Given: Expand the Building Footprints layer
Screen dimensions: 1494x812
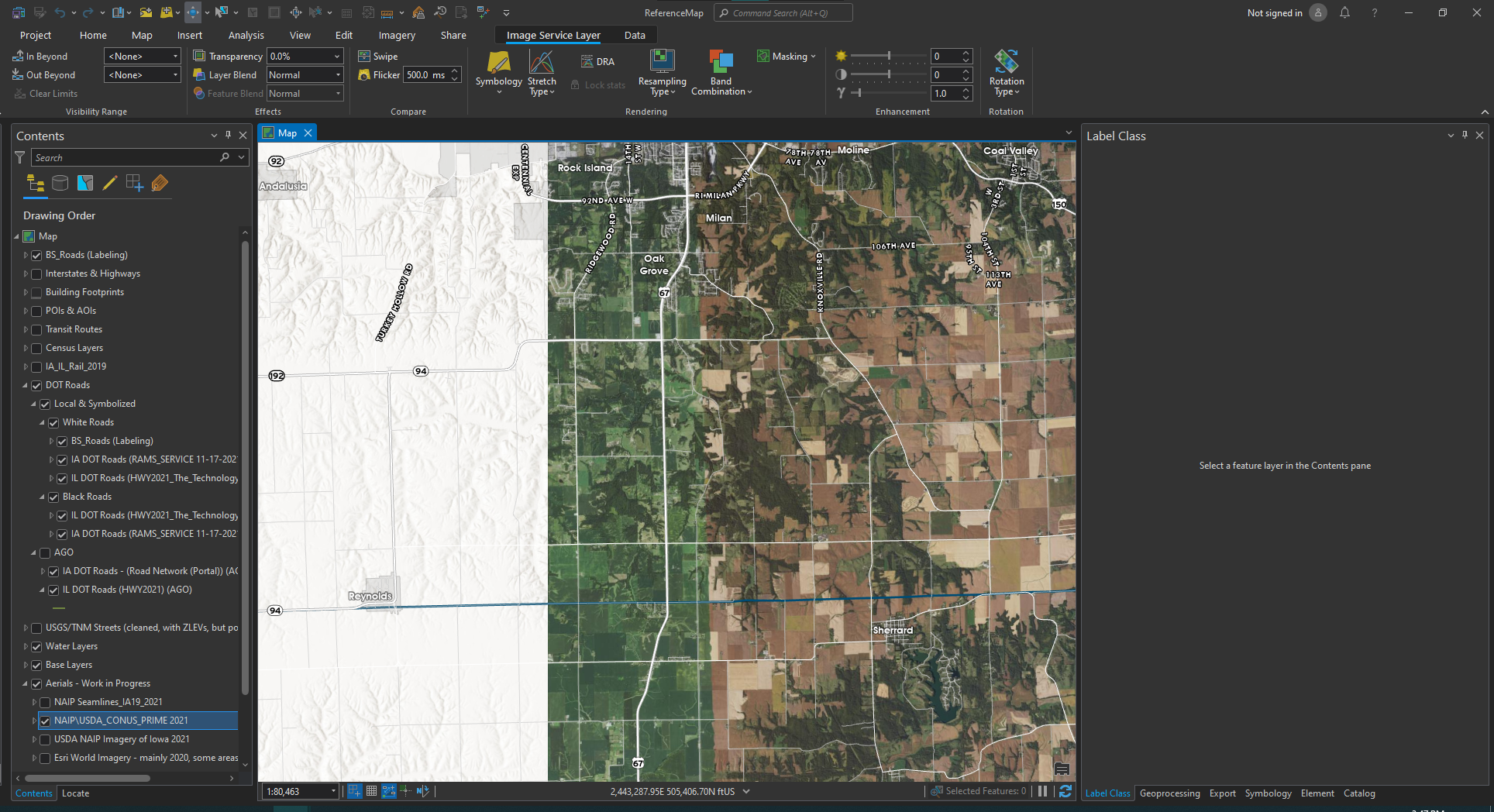Looking at the screenshot, I should pyautogui.click(x=26, y=292).
